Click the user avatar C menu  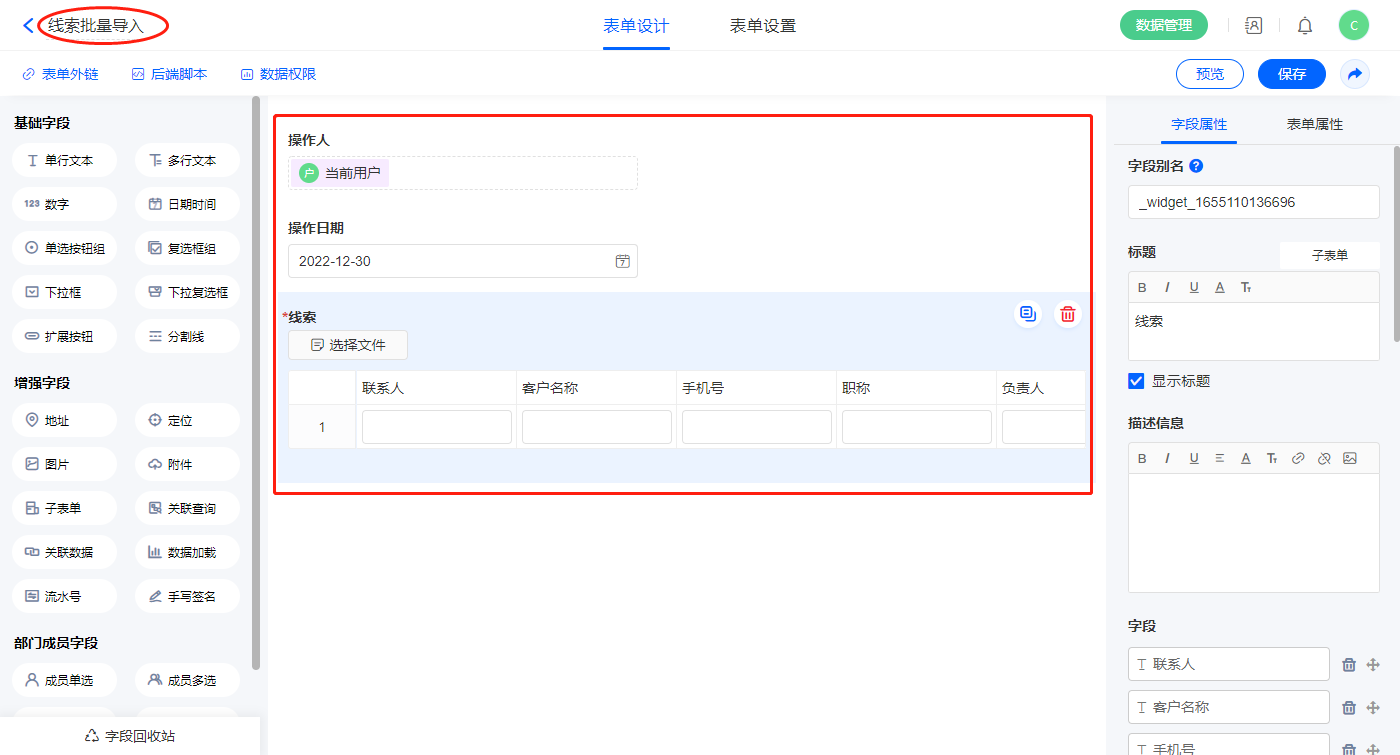coord(1354,26)
